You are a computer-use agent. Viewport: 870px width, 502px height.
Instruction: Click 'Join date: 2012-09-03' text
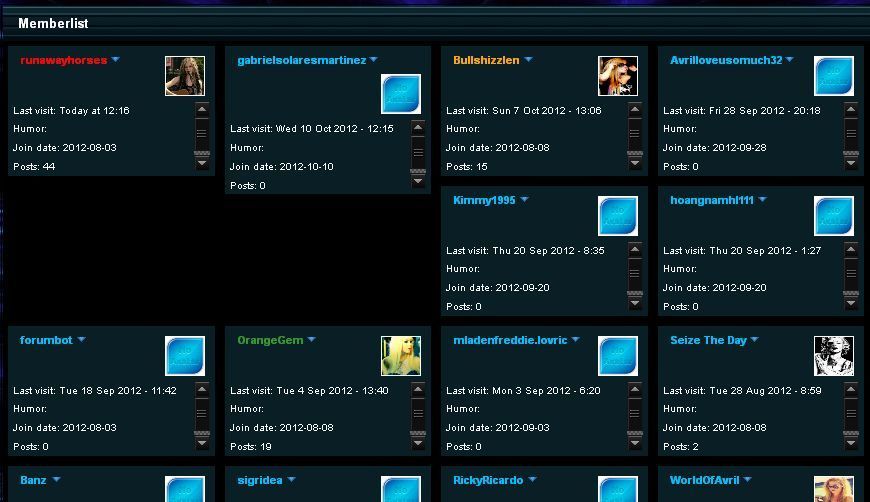click(x=498, y=428)
